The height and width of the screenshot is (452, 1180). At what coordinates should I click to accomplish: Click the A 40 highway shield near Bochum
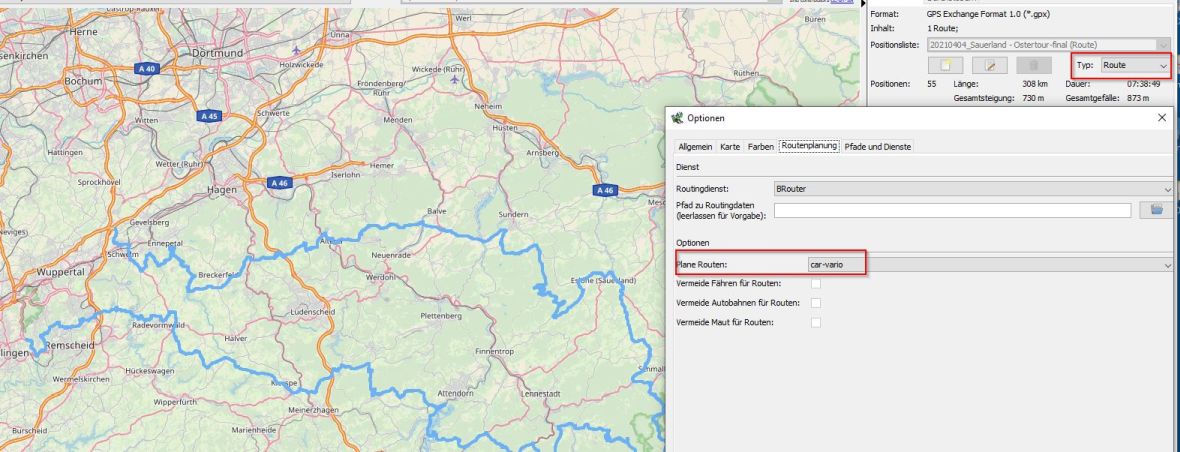[x=147, y=69]
